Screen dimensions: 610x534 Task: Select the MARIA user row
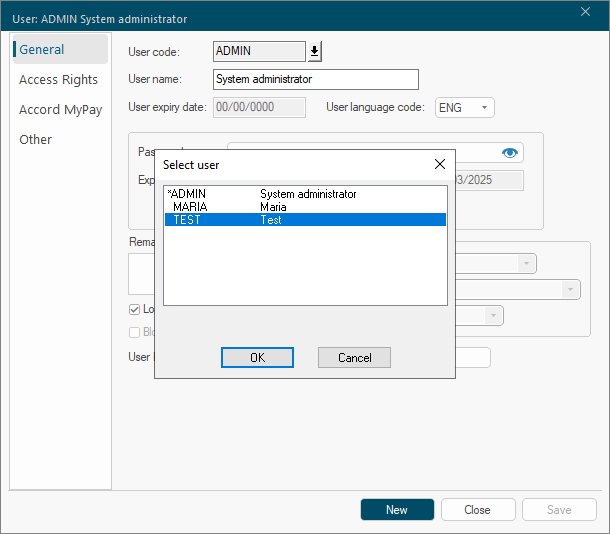[305, 207]
